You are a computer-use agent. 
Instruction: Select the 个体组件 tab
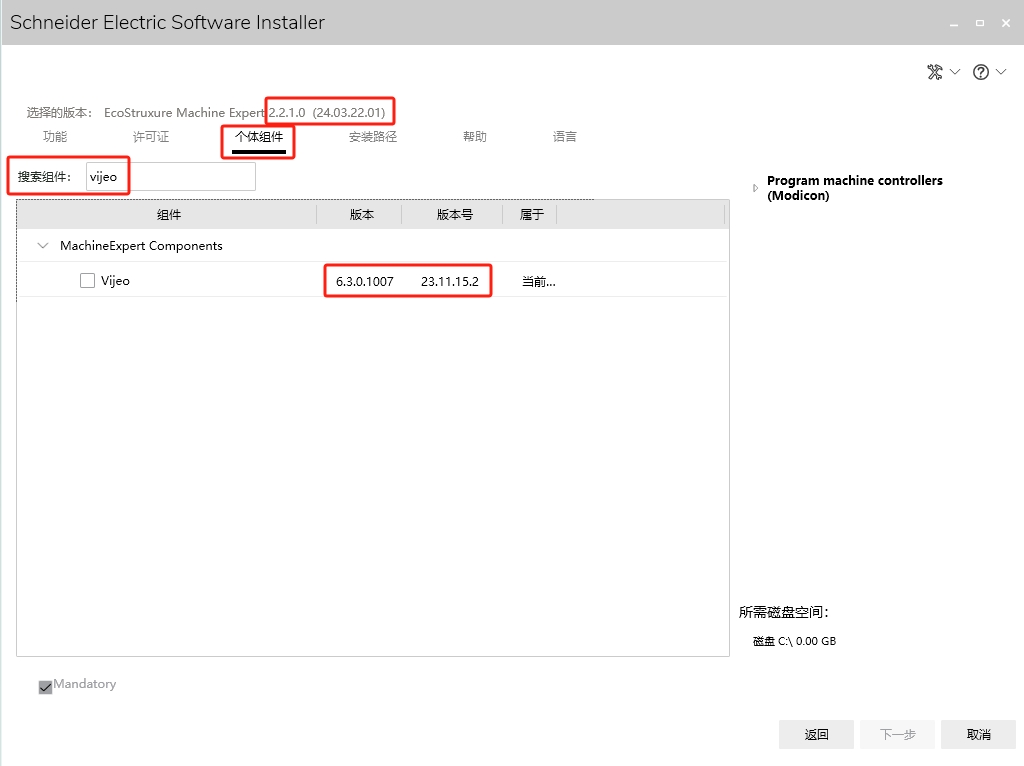click(259, 137)
